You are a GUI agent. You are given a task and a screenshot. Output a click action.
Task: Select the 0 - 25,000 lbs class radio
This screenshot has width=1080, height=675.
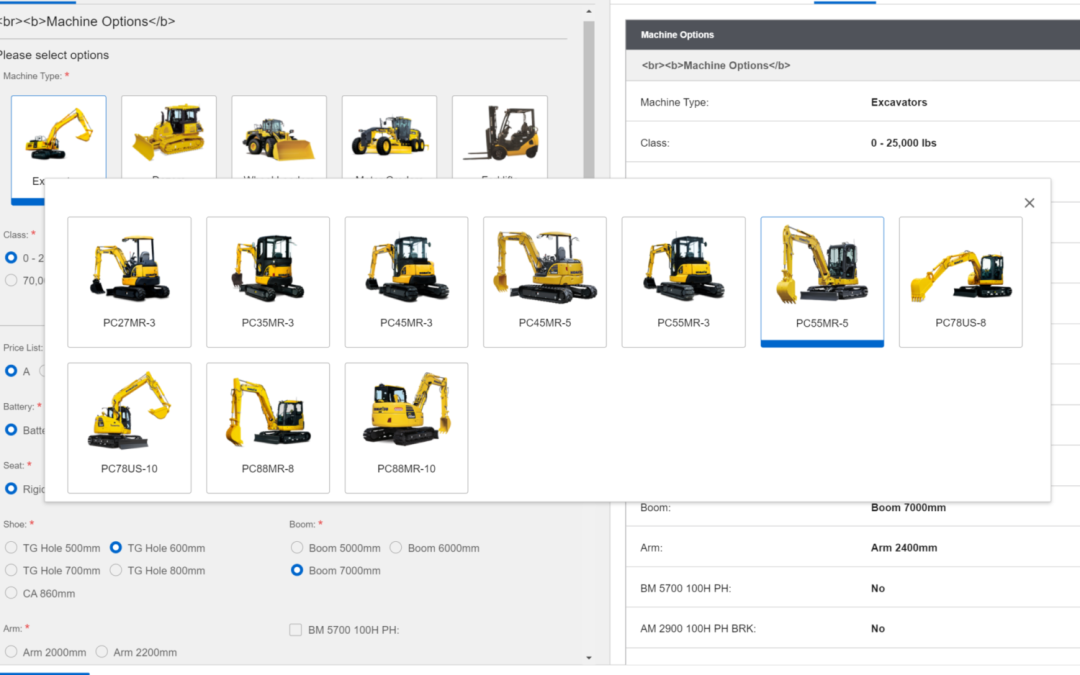click(11, 258)
